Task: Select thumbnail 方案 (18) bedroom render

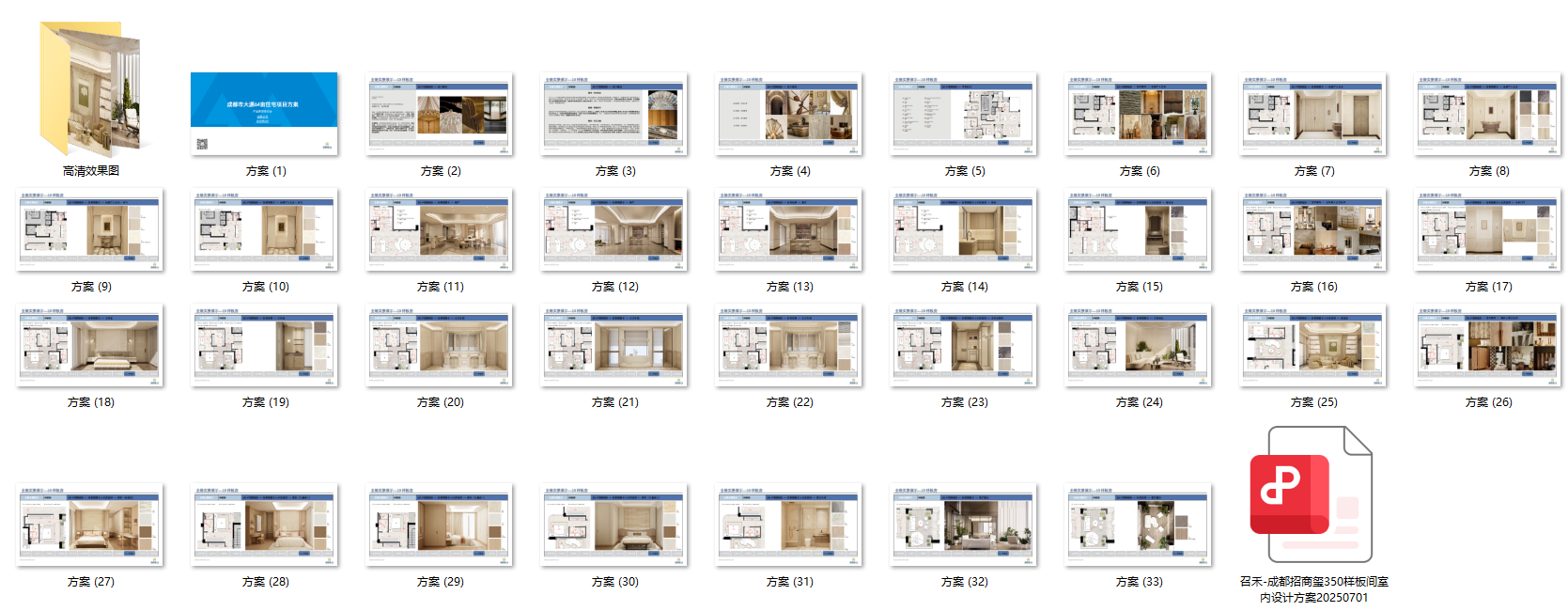Action: (90, 345)
